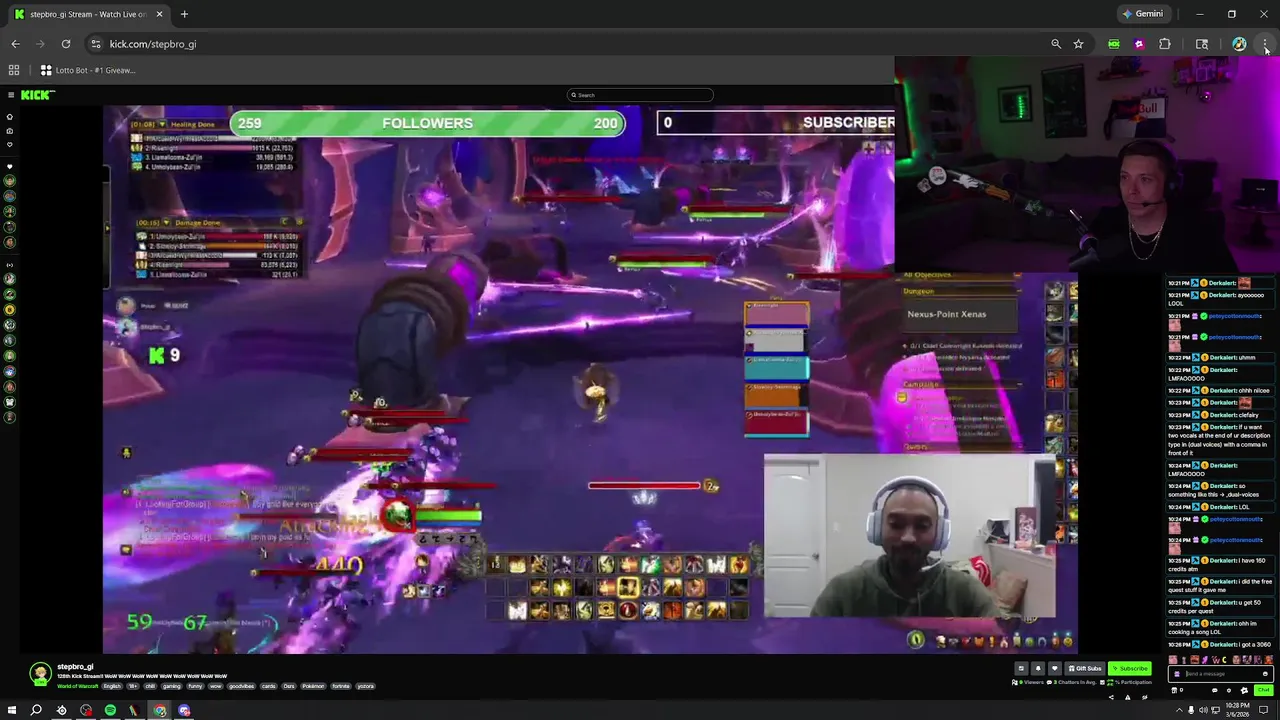1280x720 pixels.
Task: Open the taskbar clock showing 10:28 PM
Action: click(x=1237, y=711)
